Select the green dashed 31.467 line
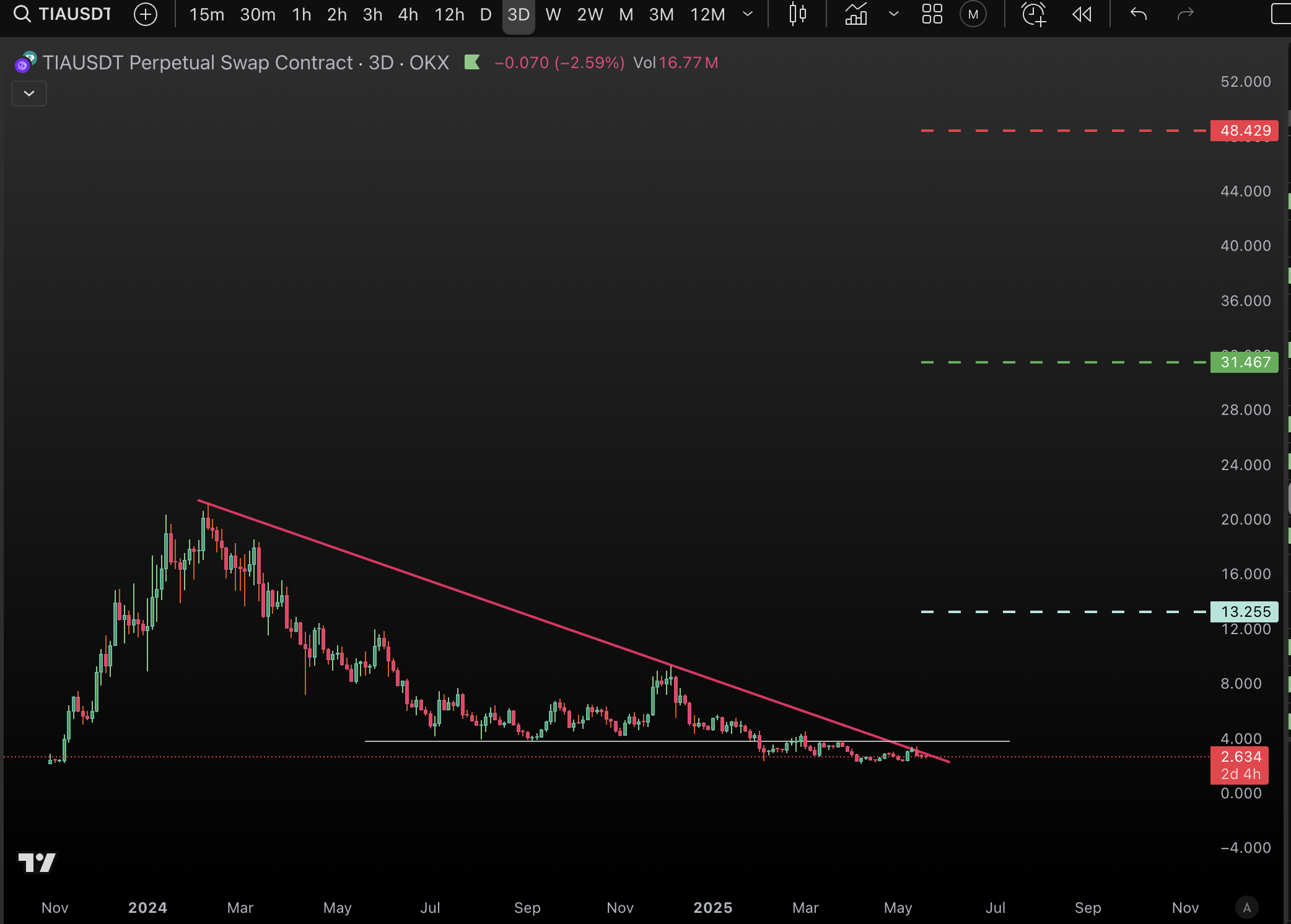The width and height of the screenshot is (1291, 924). (1064, 362)
